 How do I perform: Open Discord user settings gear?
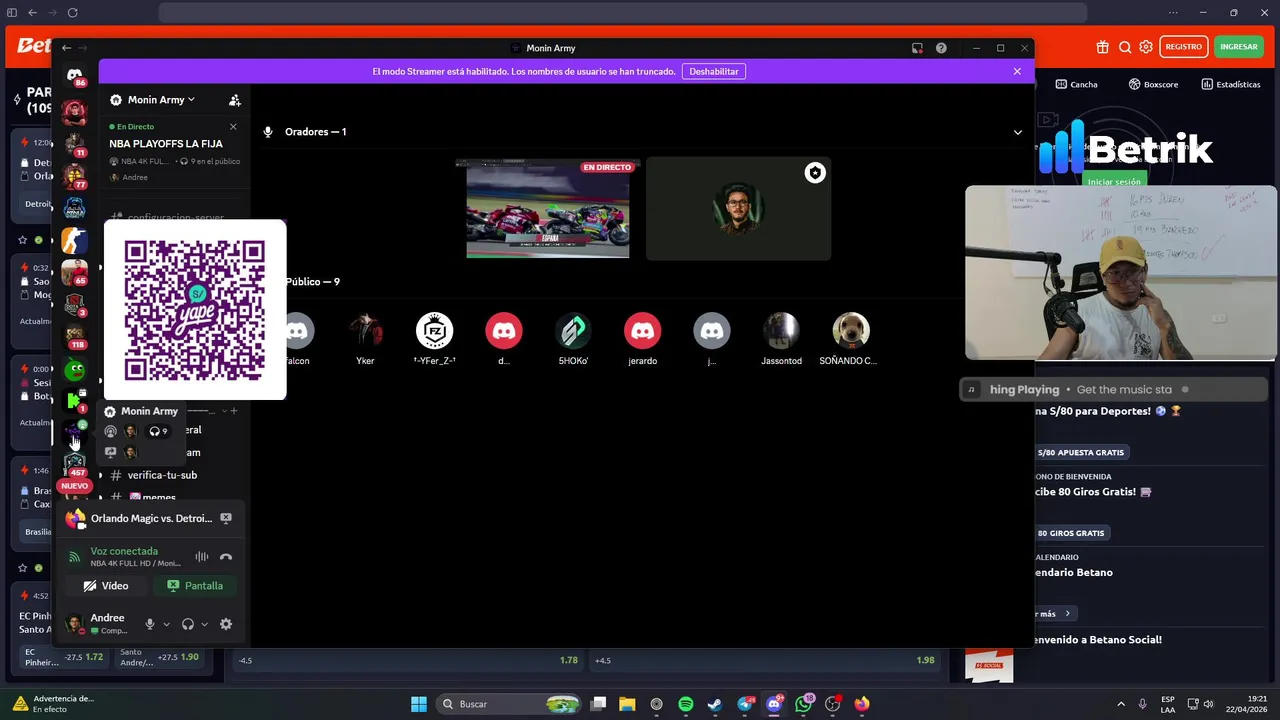coord(226,624)
